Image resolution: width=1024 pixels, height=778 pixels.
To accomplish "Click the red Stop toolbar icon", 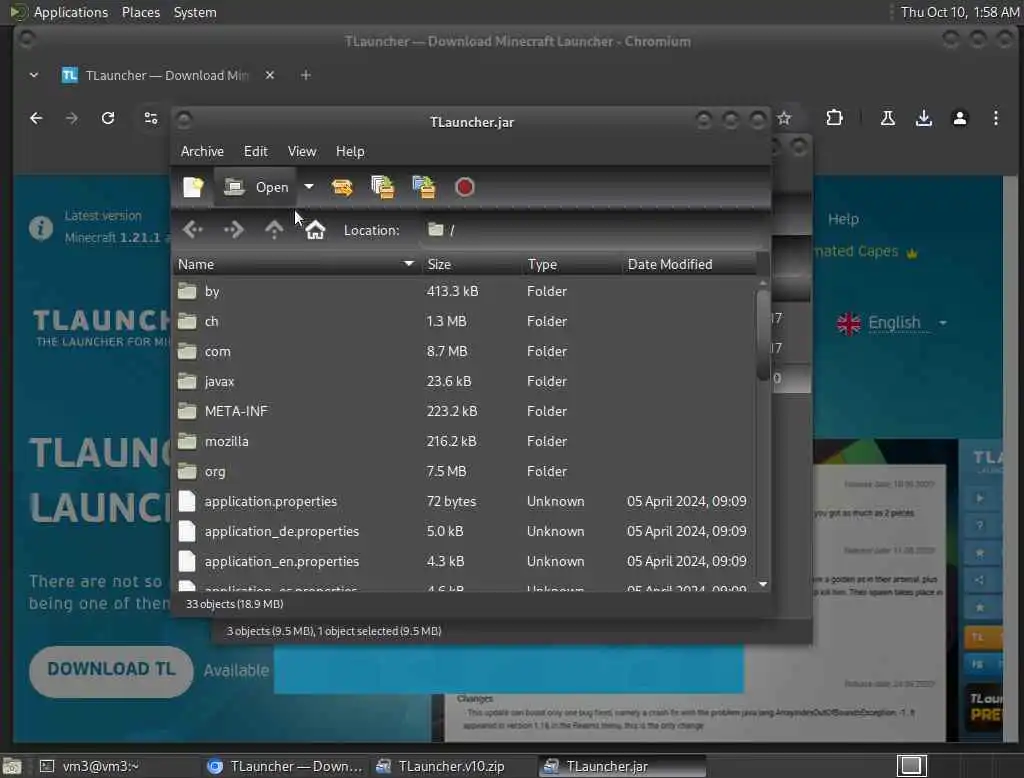I will pyautogui.click(x=464, y=187).
